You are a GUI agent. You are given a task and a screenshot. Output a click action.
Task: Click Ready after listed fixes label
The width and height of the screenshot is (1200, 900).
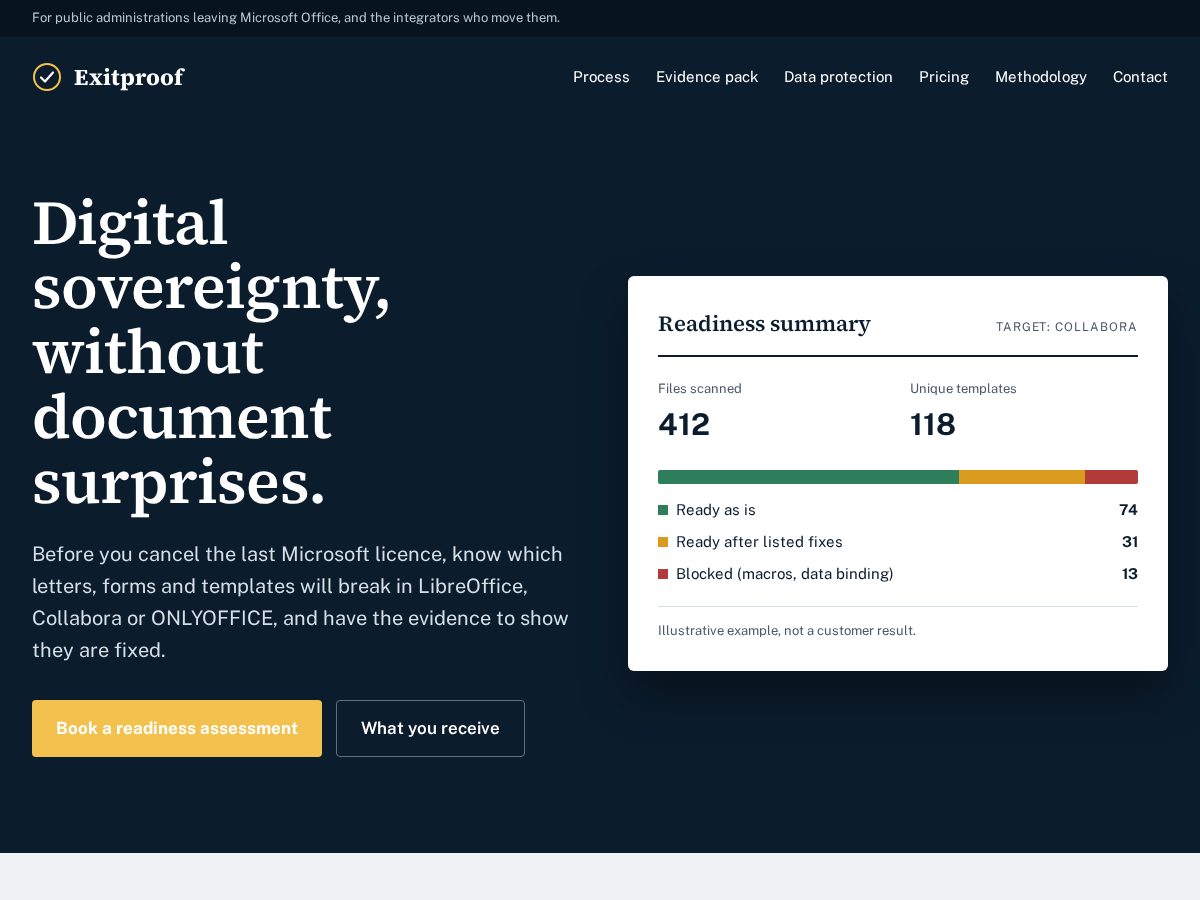point(759,542)
